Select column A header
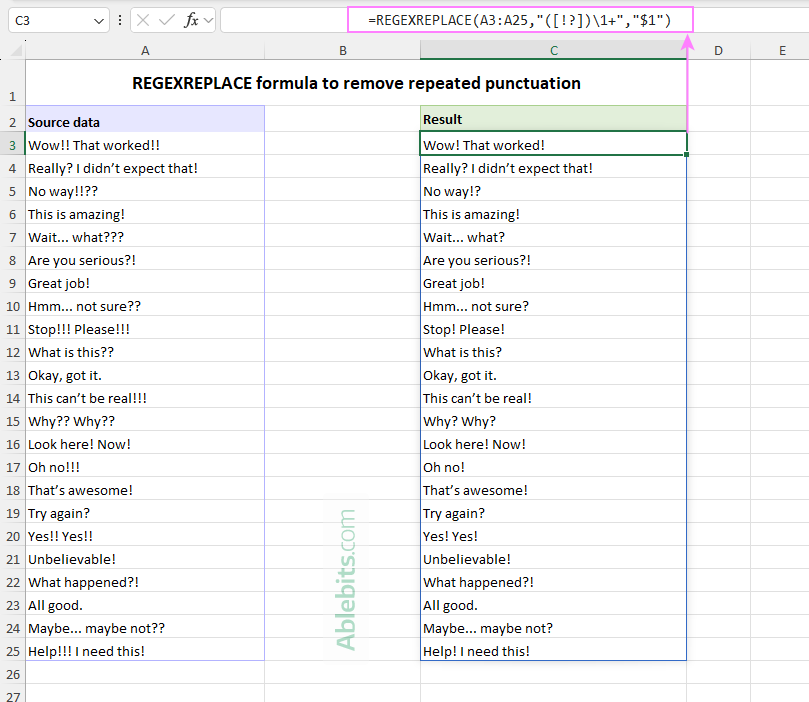The width and height of the screenshot is (809, 702). pyautogui.click(x=145, y=51)
